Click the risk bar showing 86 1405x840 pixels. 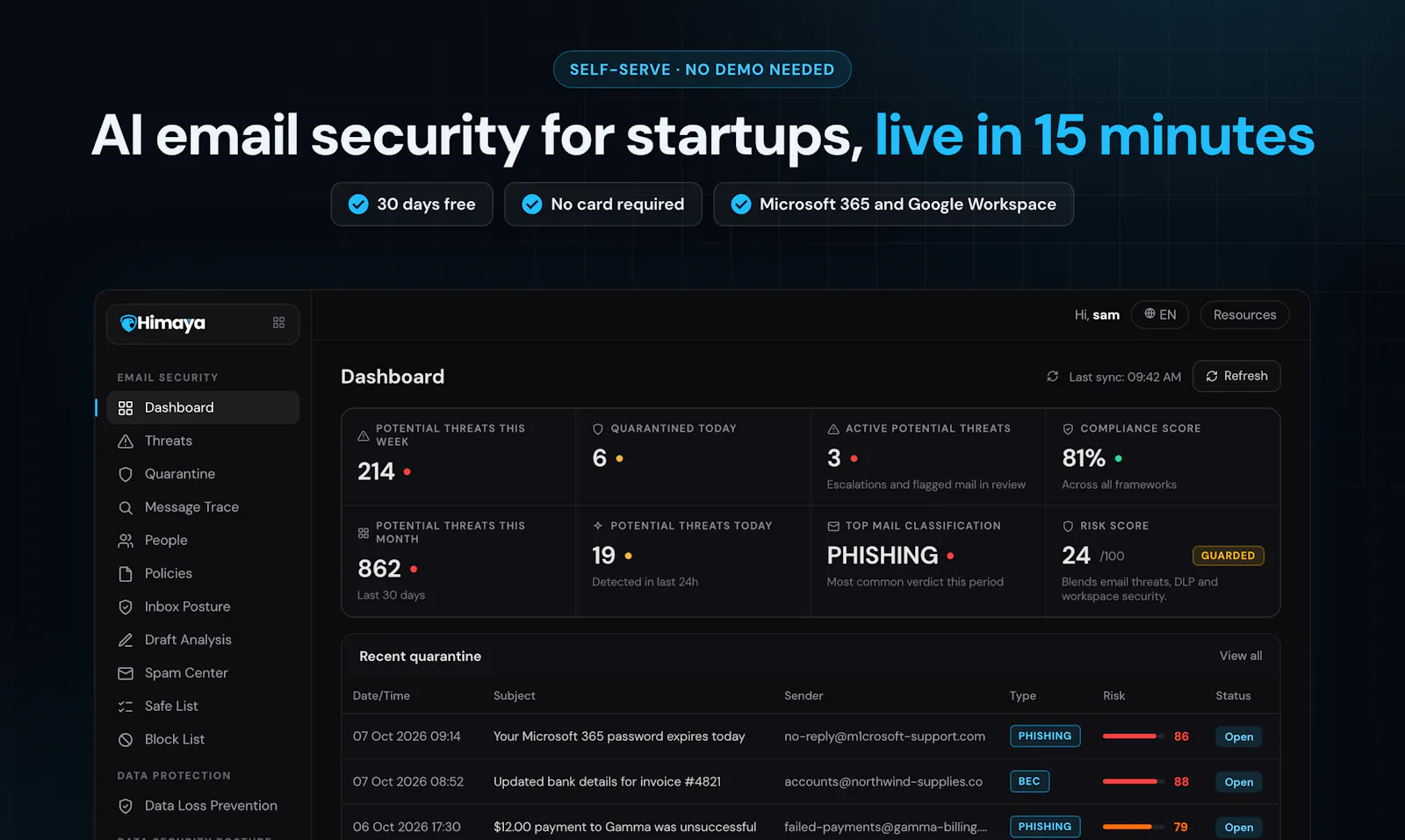point(1133,736)
